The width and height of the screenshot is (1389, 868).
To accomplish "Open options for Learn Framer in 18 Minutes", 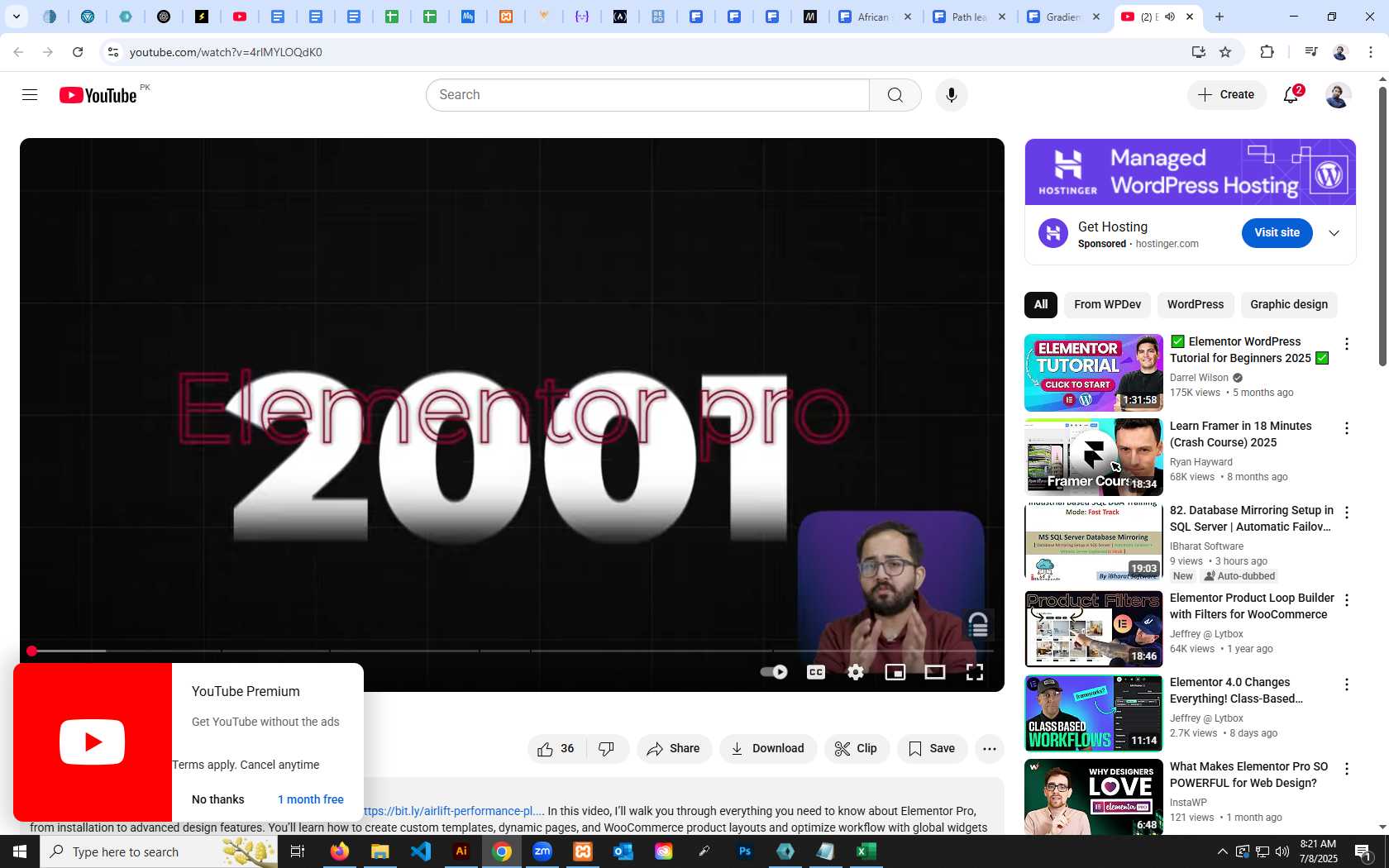I will click(x=1347, y=428).
